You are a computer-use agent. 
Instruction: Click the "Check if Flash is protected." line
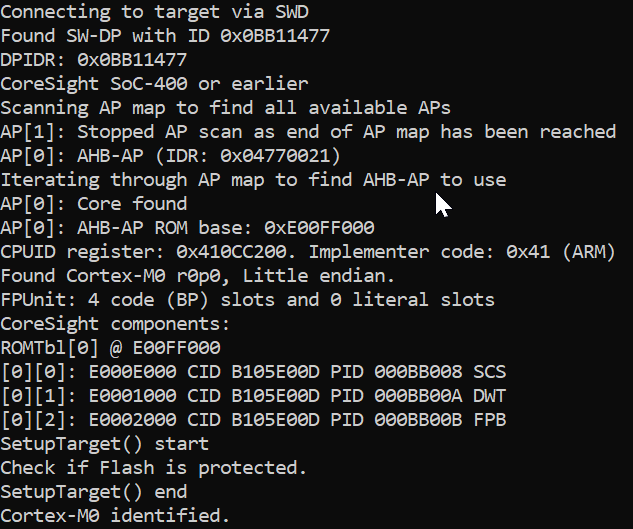pyautogui.click(x=153, y=468)
